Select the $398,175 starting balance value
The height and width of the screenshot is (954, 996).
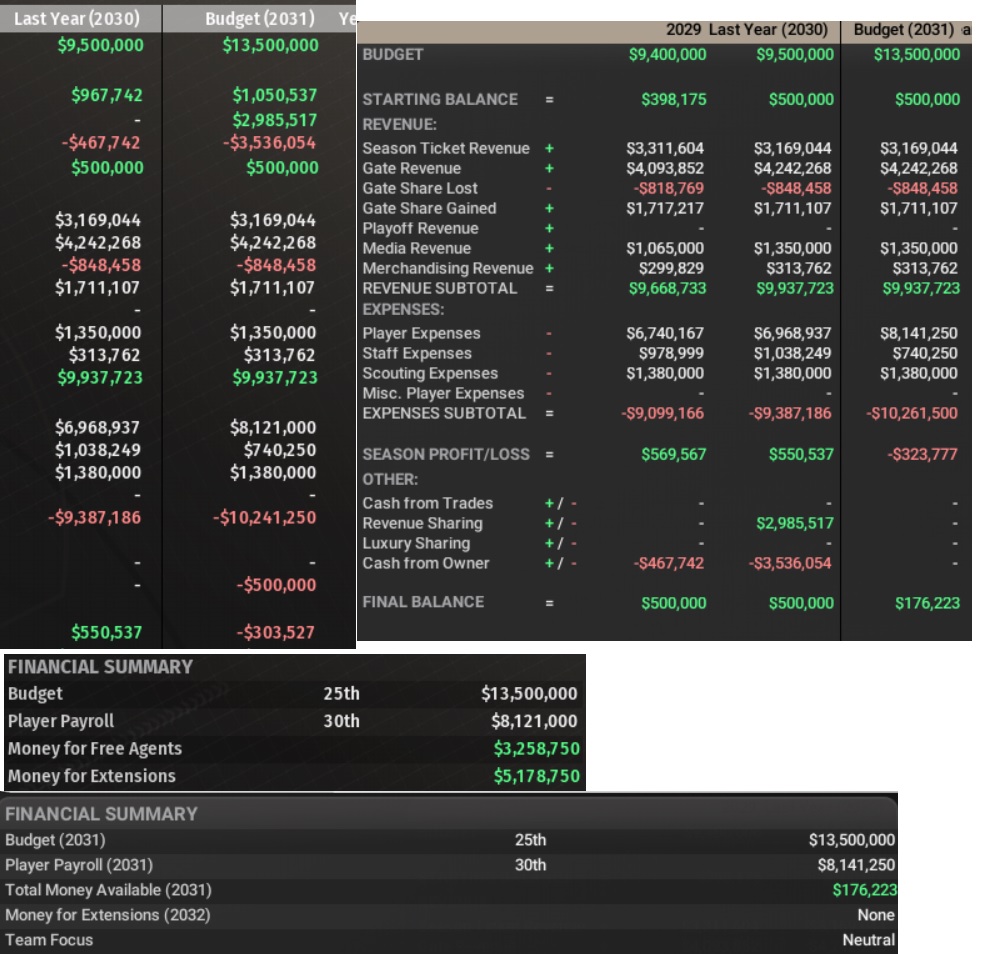673,99
